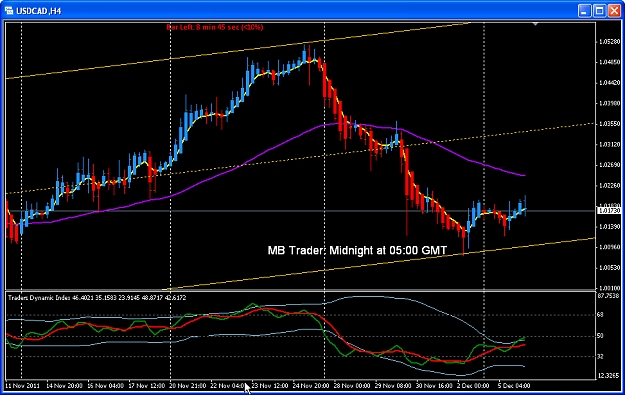Click the 50 level on indicator scale

point(601,336)
